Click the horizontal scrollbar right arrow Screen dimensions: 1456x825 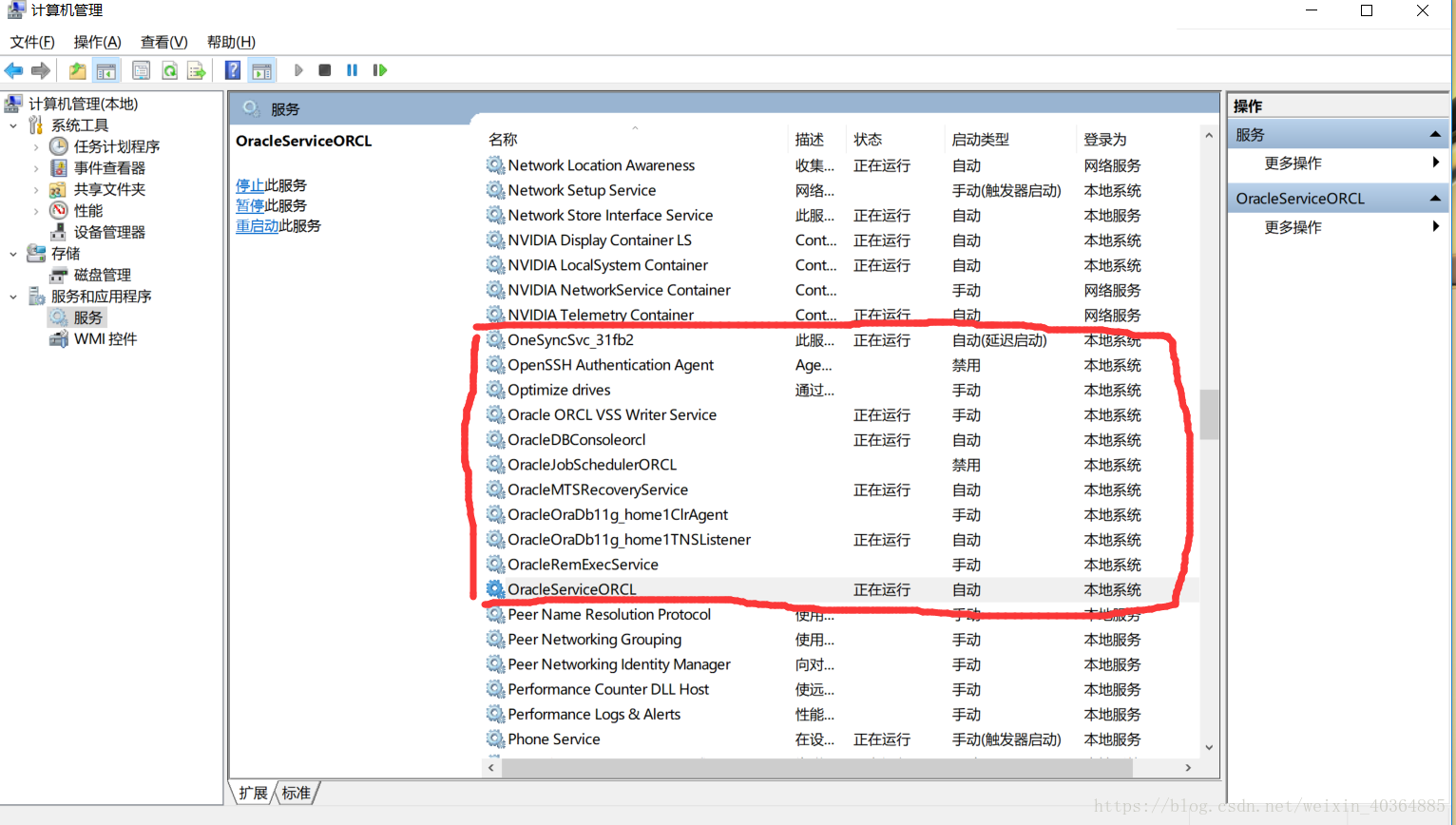(1188, 768)
